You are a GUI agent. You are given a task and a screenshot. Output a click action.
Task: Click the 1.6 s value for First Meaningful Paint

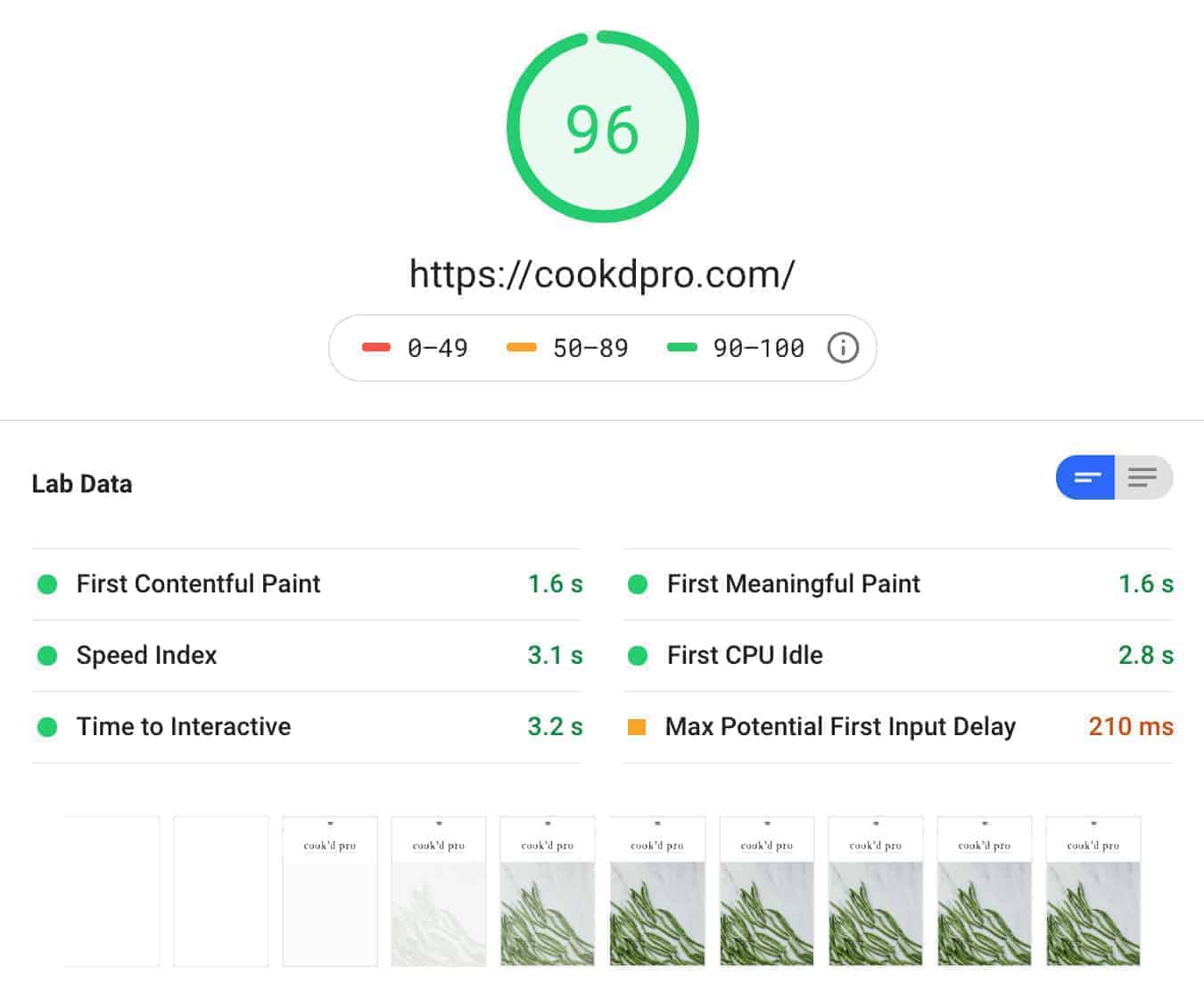point(1146,584)
